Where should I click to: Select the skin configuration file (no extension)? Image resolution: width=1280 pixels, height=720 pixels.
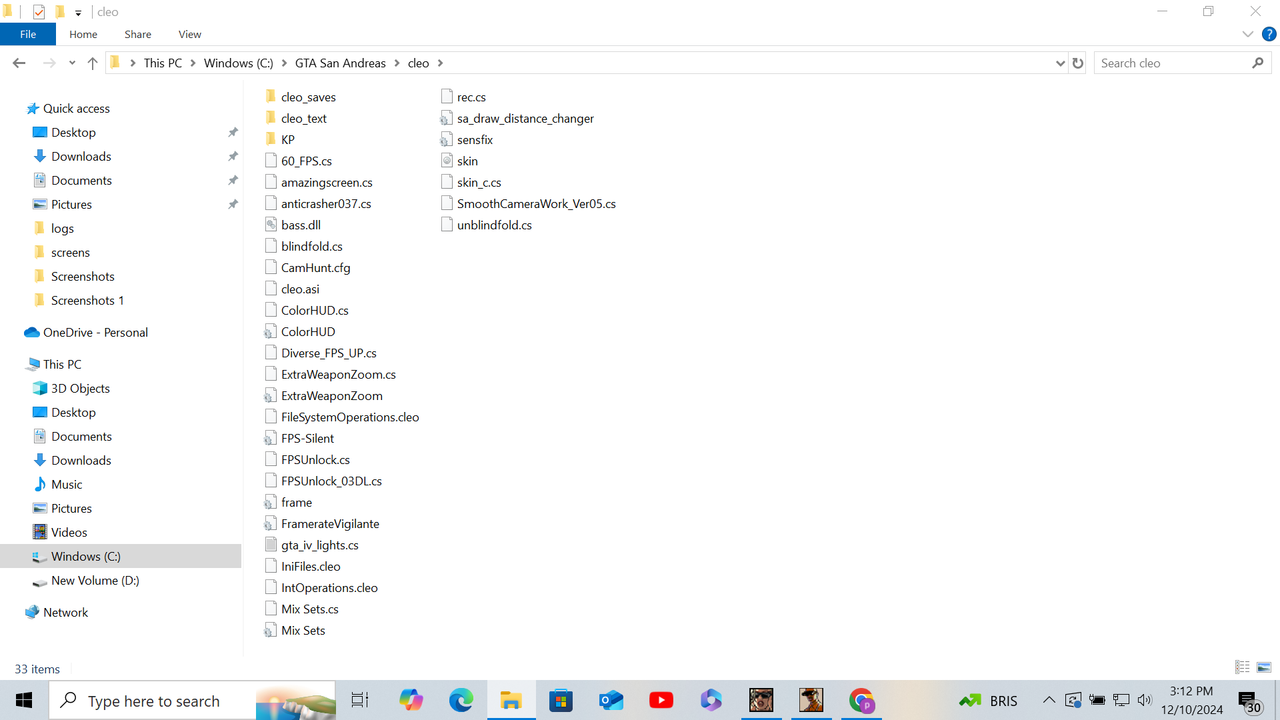(459, 161)
